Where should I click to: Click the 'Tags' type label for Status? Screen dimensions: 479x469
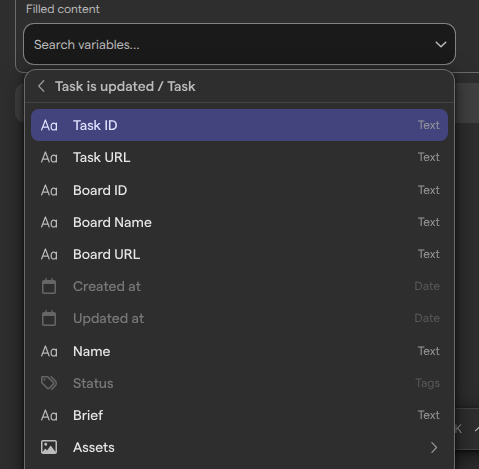pyautogui.click(x=428, y=383)
